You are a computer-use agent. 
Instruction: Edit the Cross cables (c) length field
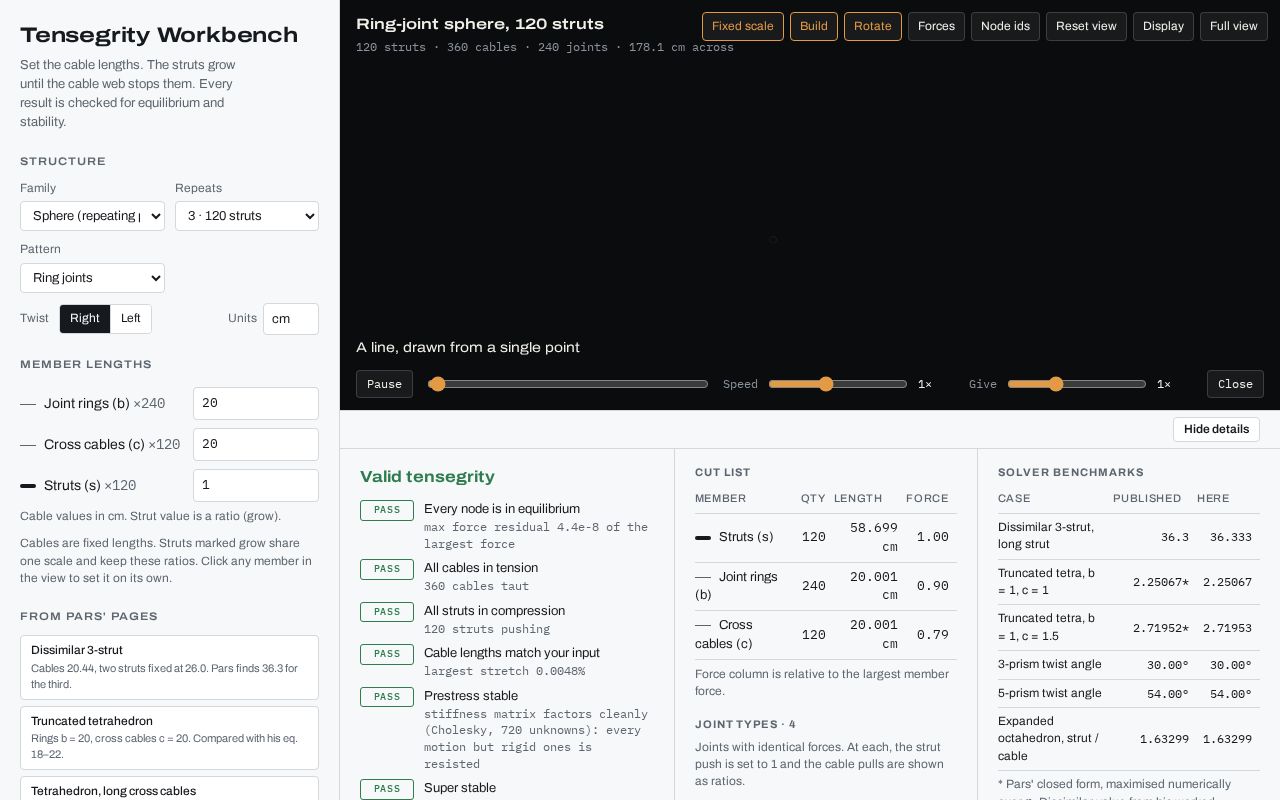point(256,444)
